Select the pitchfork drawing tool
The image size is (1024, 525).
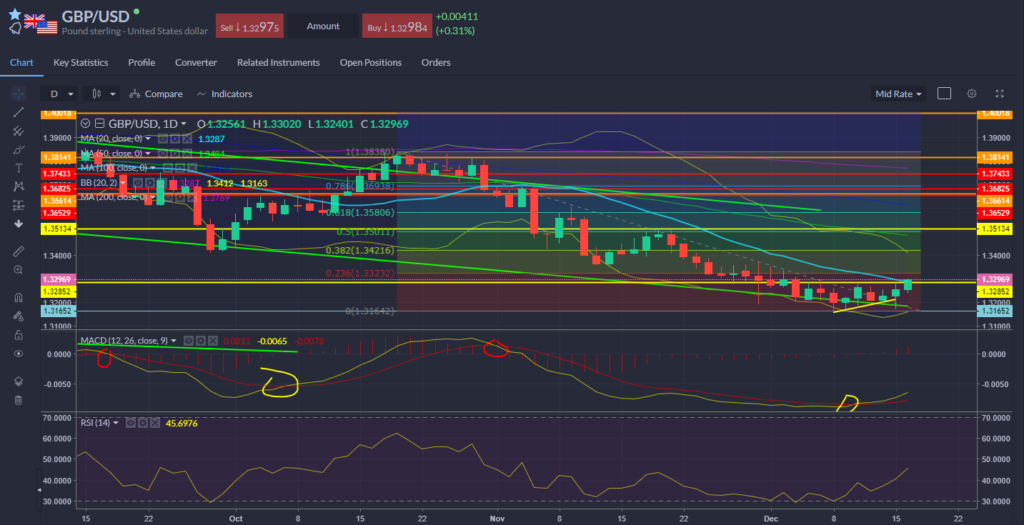pyautogui.click(x=18, y=131)
